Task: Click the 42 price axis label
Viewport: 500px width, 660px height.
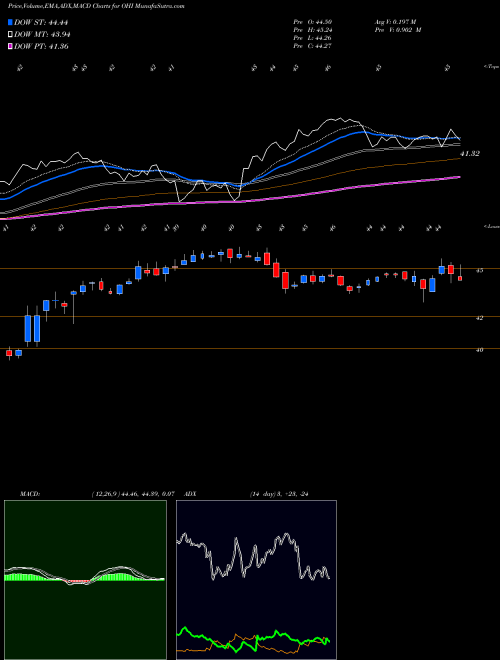Action: click(x=479, y=318)
